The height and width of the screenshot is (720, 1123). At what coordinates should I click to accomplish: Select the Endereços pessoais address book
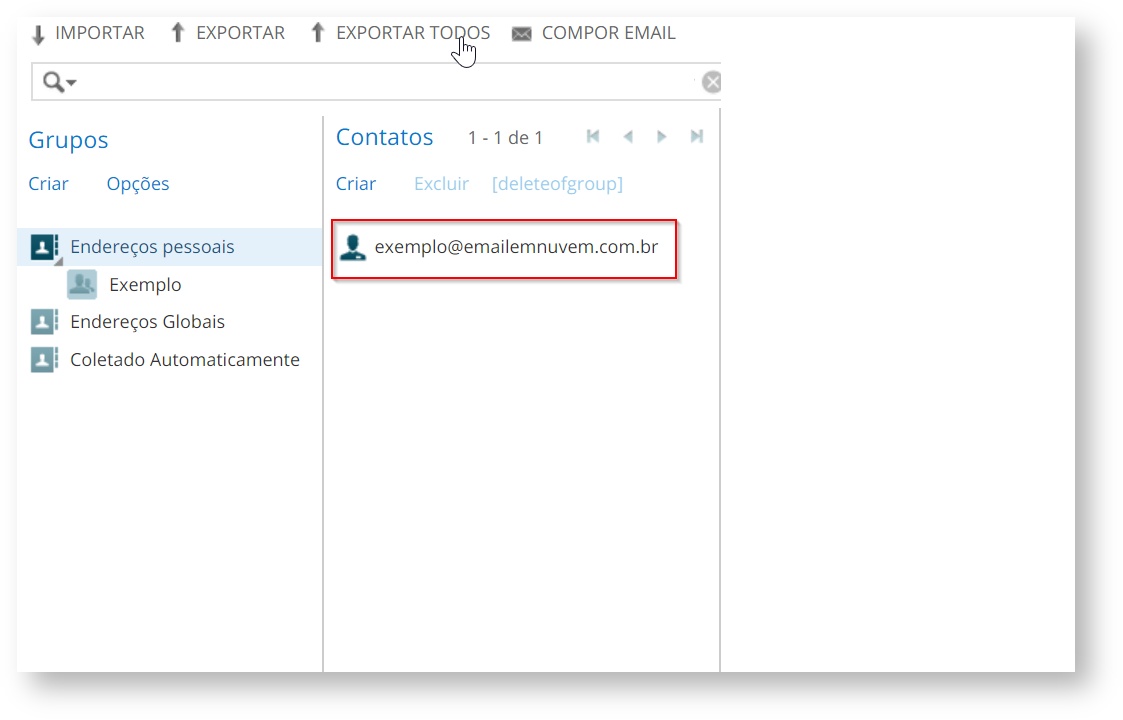click(x=152, y=247)
